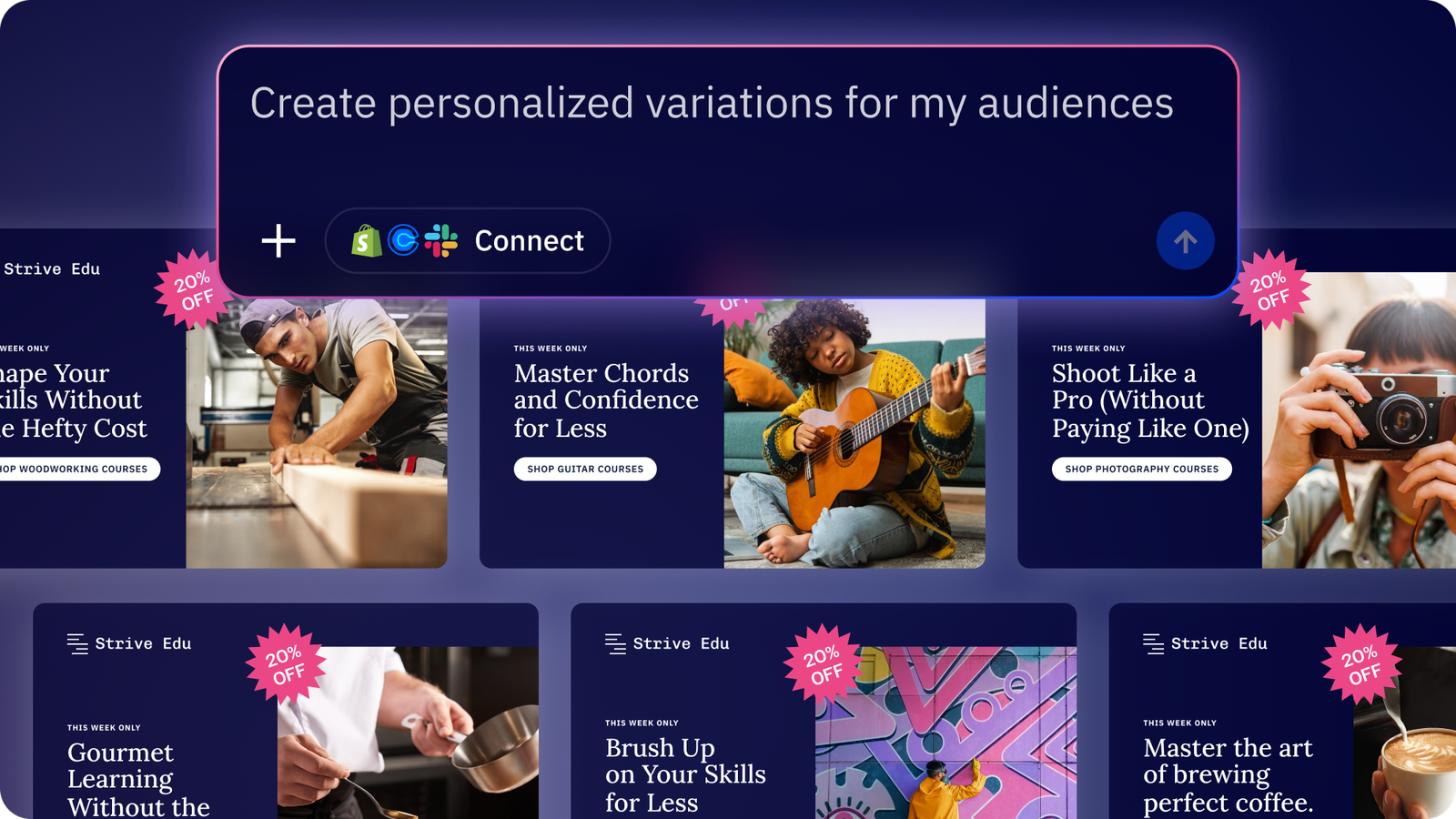Click the Connect label in integrations pill

coord(529,241)
